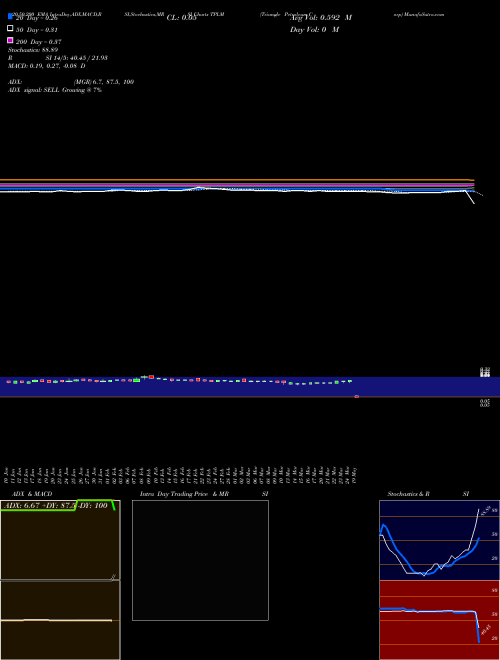
Task: Click the '(MGR) 6.7, 87.5, 100' ADX values
Action: [x=104, y=82]
